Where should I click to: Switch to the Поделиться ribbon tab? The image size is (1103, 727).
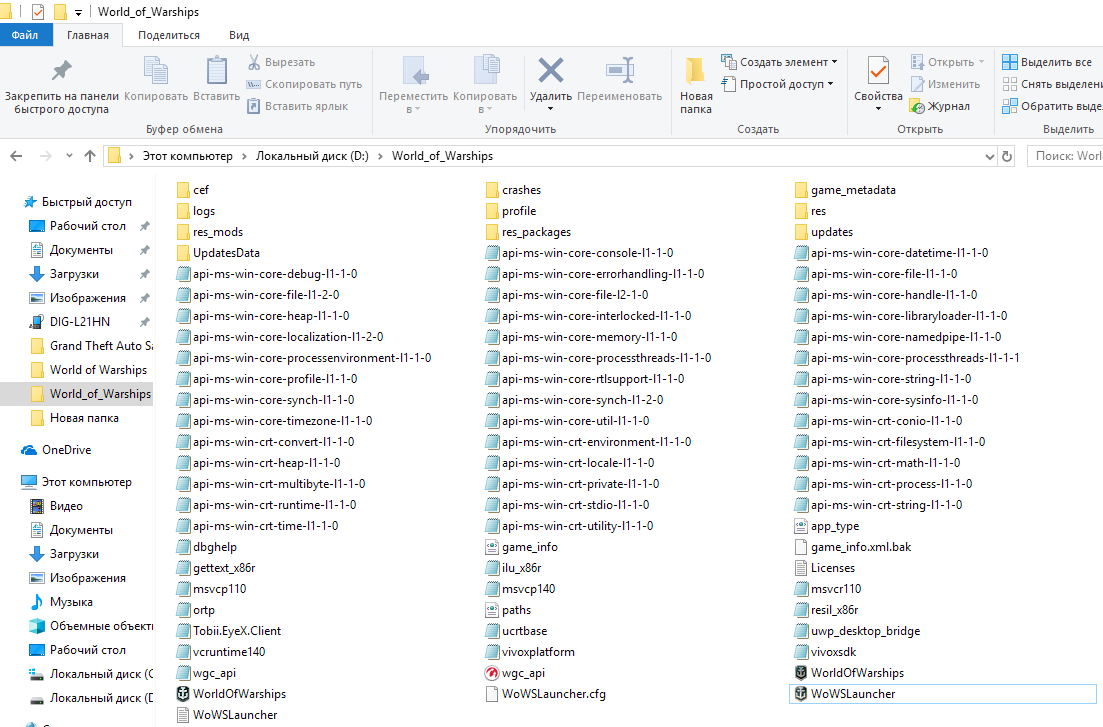(169, 35)
